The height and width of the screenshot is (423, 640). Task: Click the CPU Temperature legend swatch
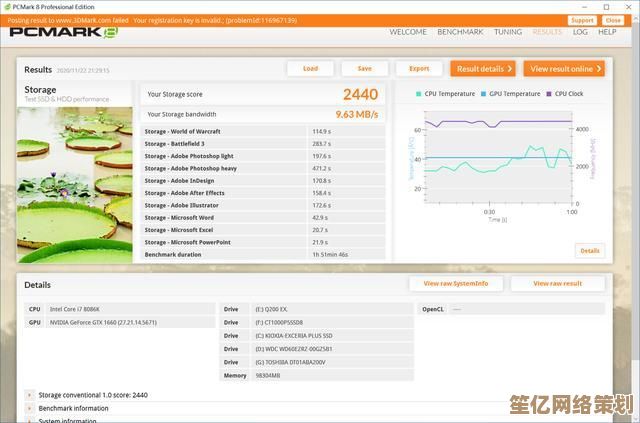coord(418,94)
